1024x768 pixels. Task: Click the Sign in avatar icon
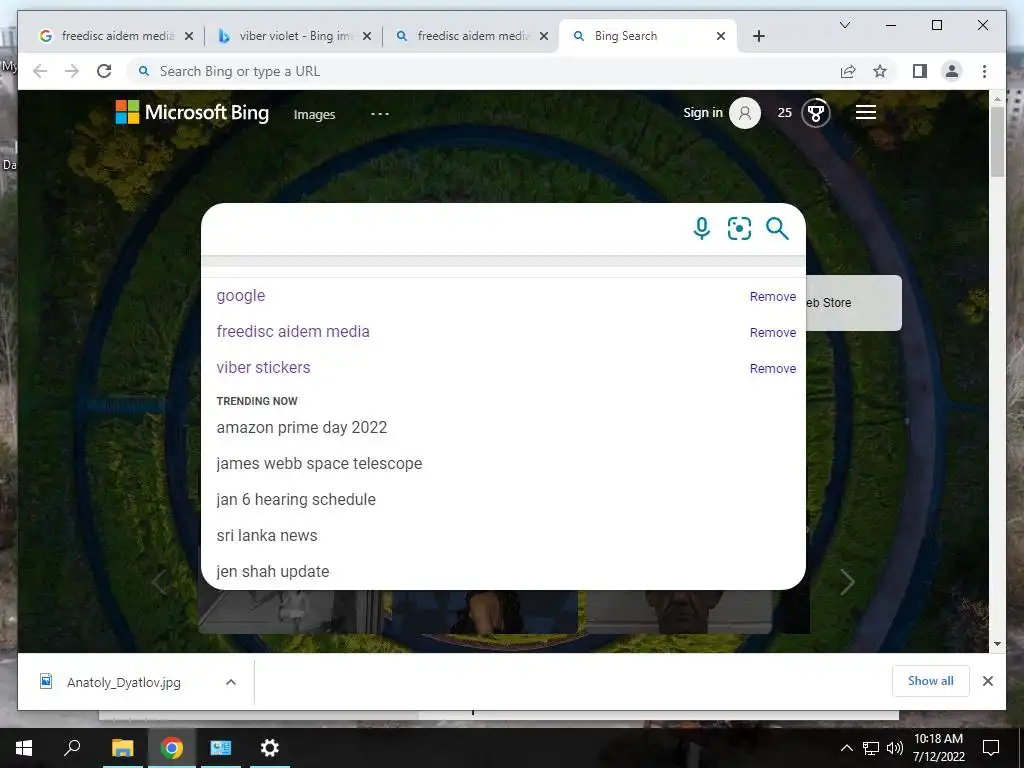744,113
